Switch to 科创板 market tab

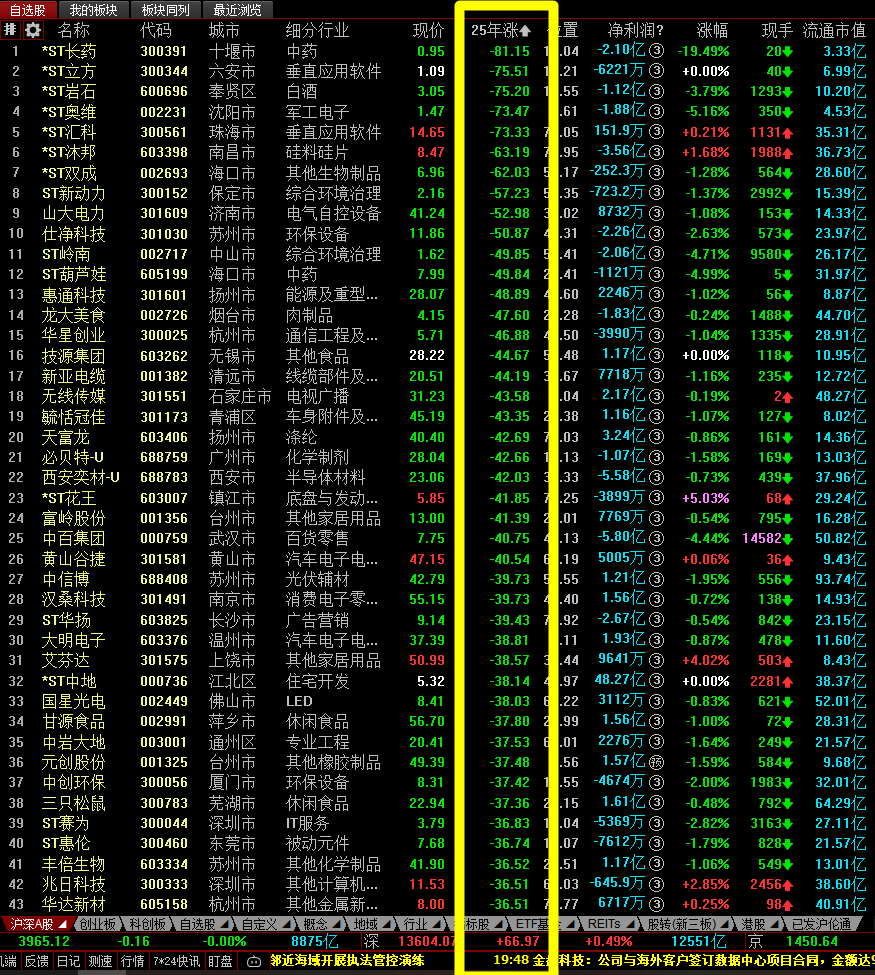click(148, 924)
